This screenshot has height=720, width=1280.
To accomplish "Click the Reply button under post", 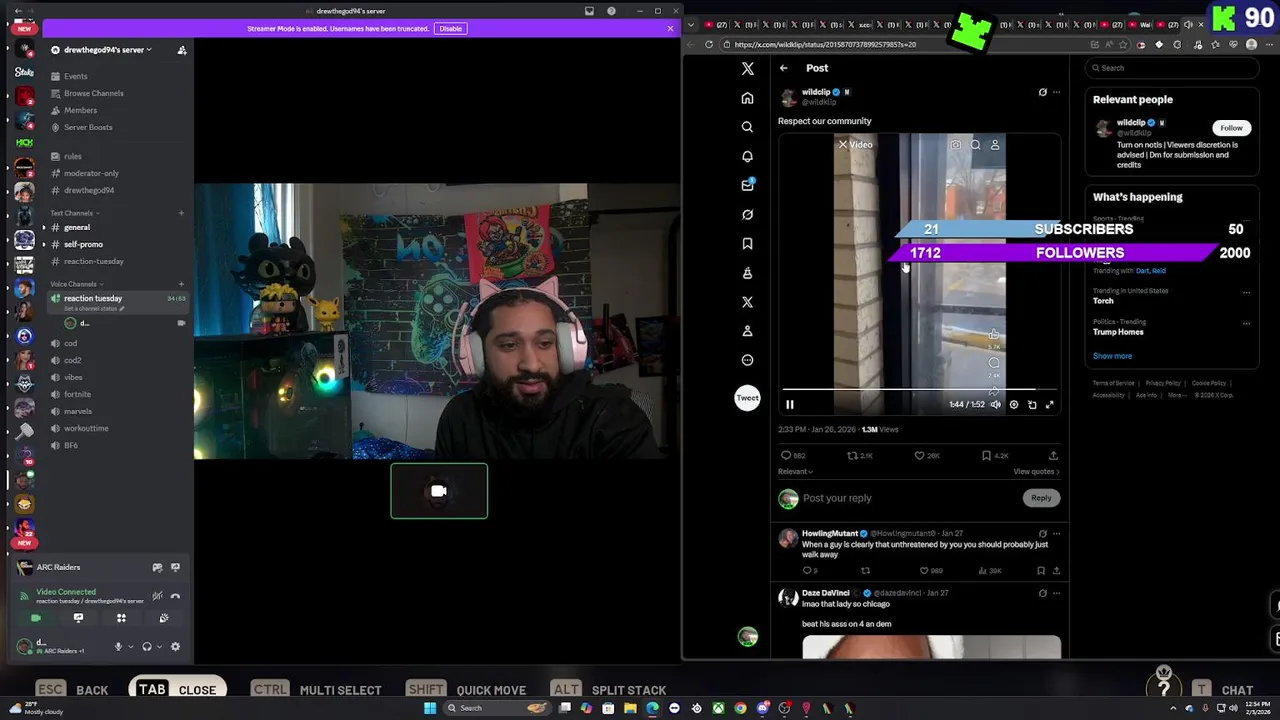I will [1041, 498].
